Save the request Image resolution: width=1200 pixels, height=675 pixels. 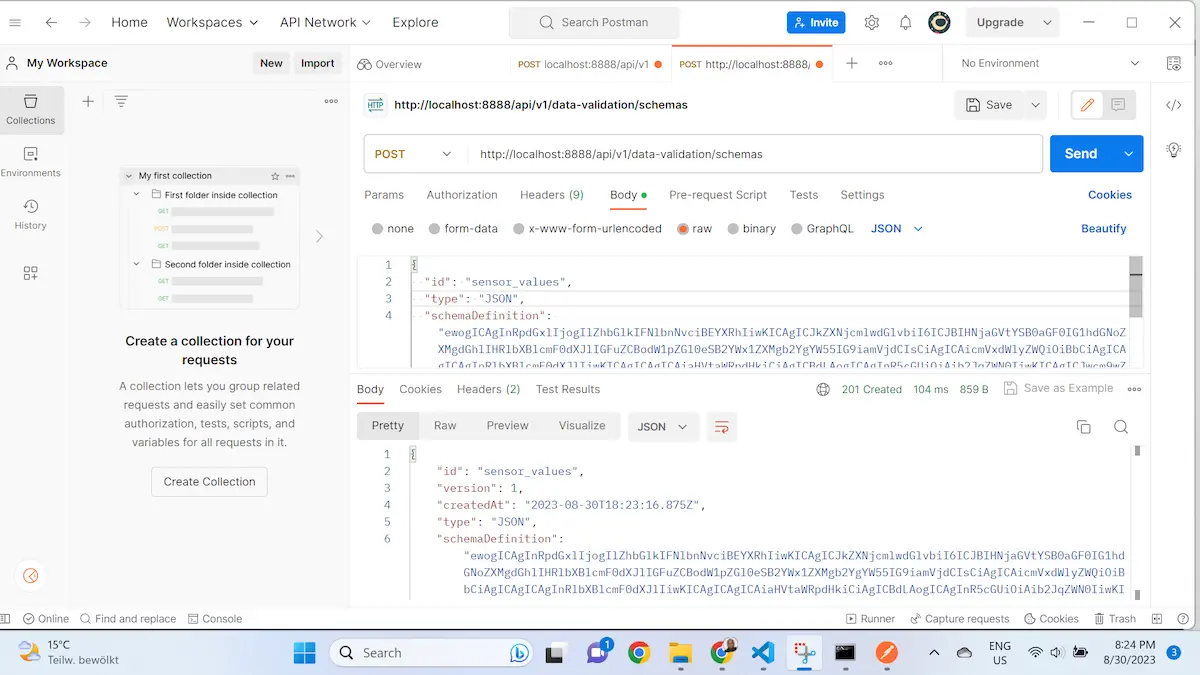tap(989, 105)
